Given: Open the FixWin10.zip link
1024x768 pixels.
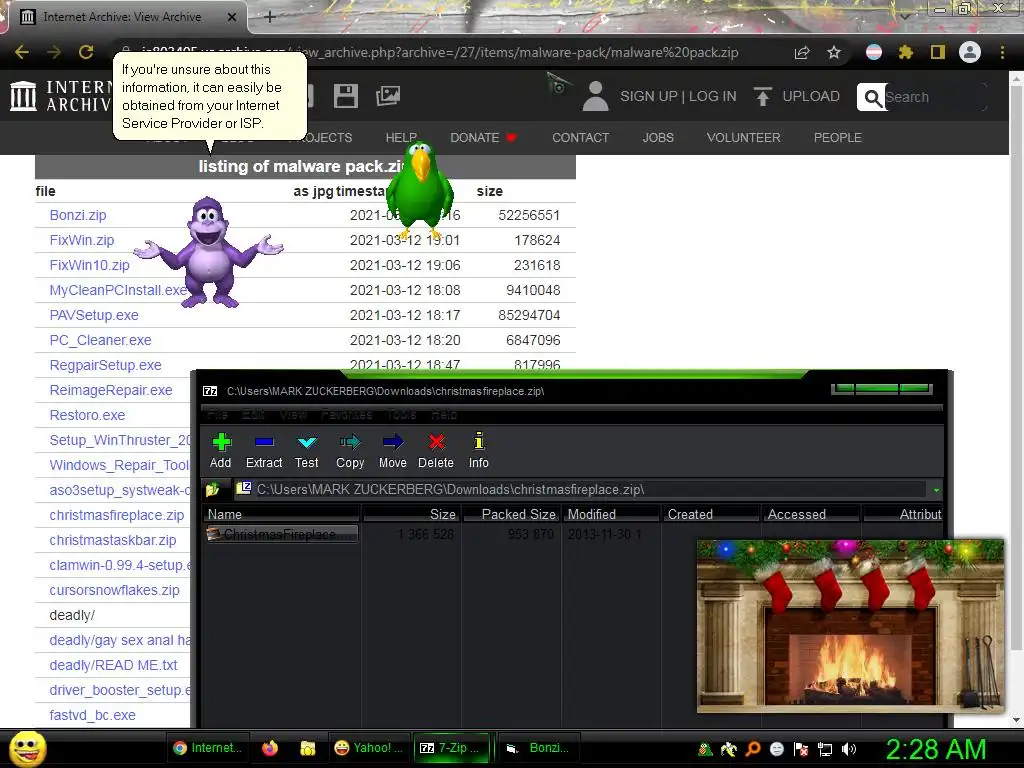Looking at the screenshot, I should pyautogui.click(x=89, y=265).
